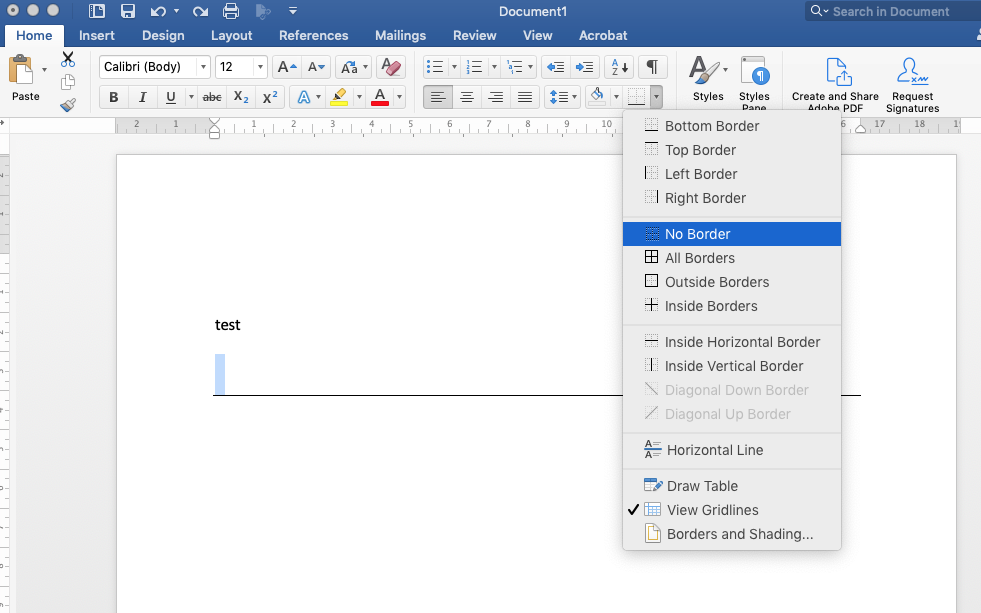Align text right

[x=496, y=97]
